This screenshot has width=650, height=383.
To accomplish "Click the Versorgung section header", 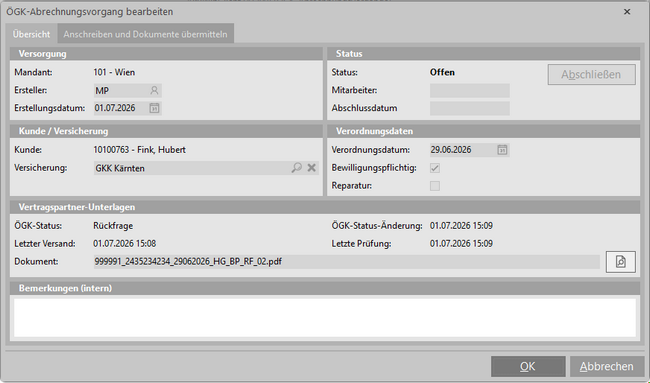I will point(166,54).
